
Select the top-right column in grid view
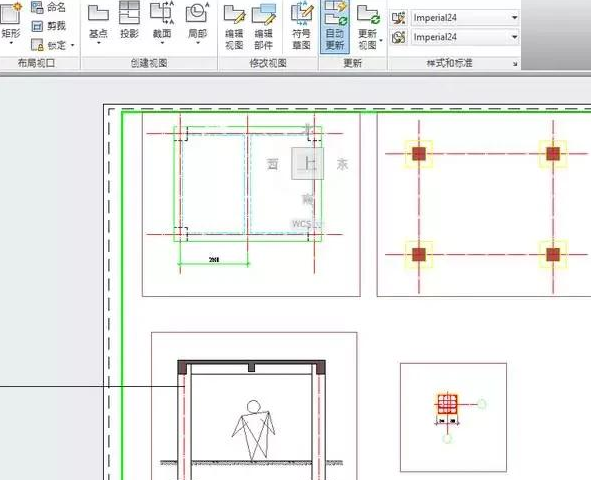tap(553, 154)
